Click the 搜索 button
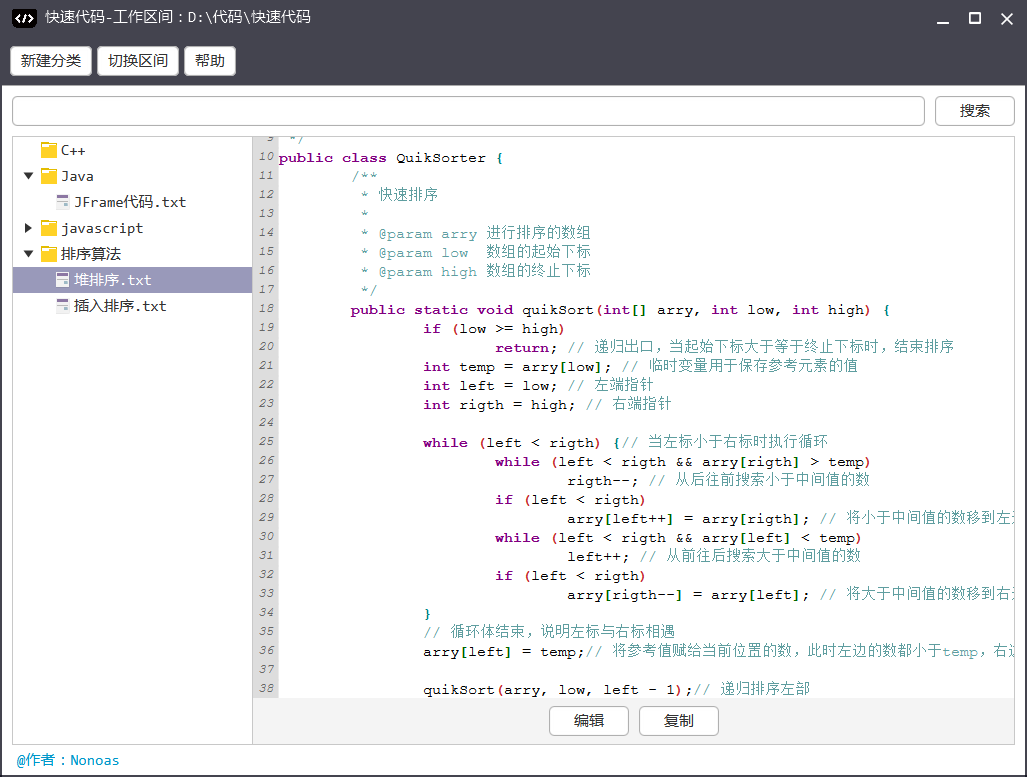This screenshot has height=777, width=1027. pos(975,111)
